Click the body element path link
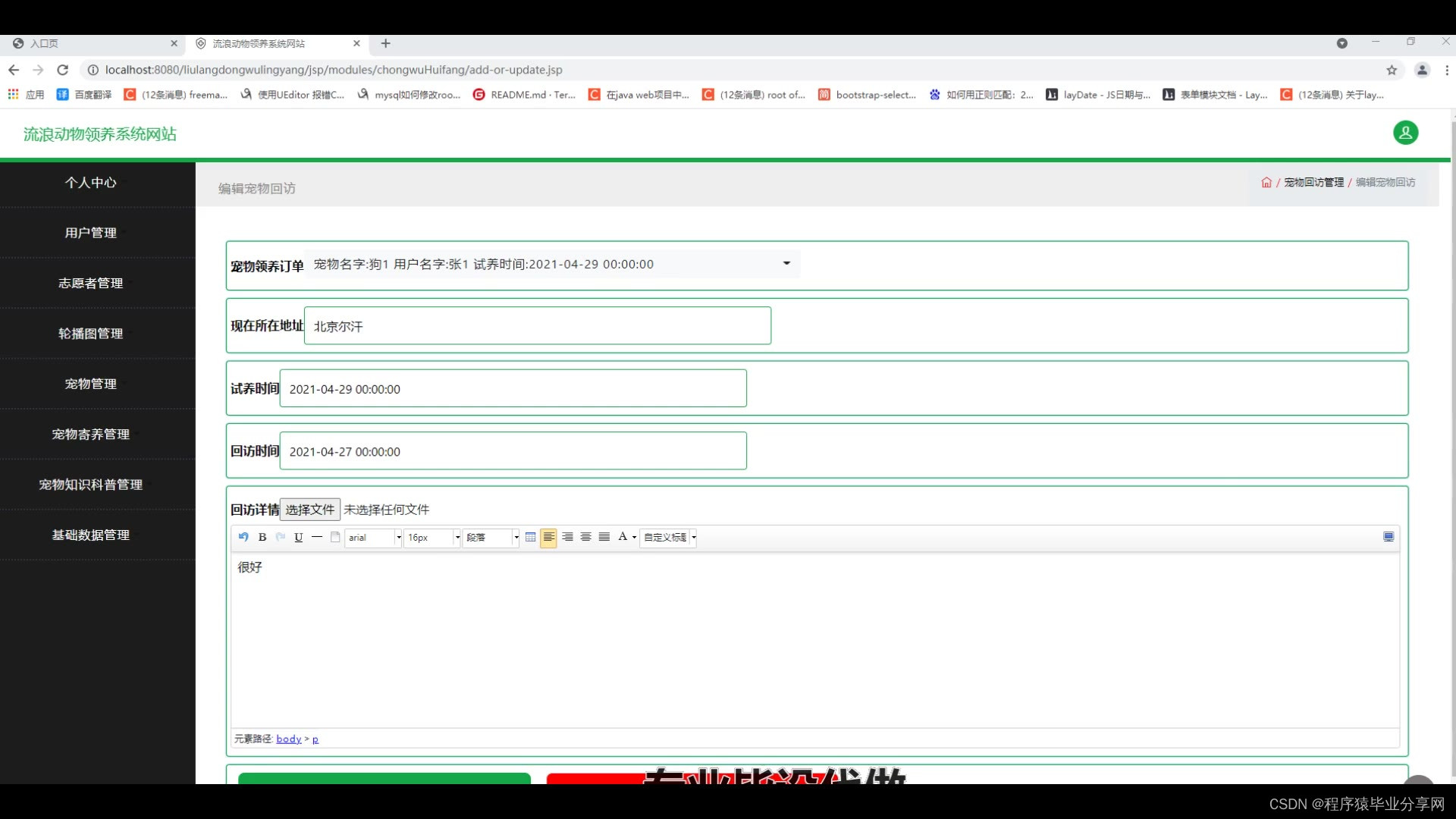The image size is (1456, 819). click(x=288, y=739)
